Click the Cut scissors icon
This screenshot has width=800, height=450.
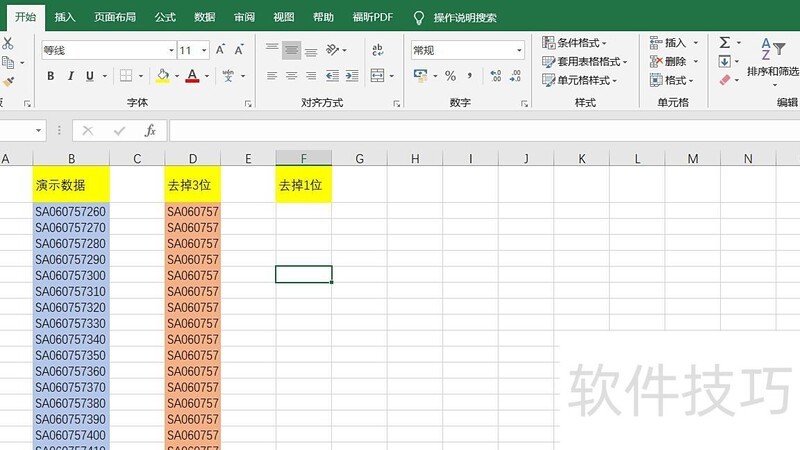click(7, 43)
